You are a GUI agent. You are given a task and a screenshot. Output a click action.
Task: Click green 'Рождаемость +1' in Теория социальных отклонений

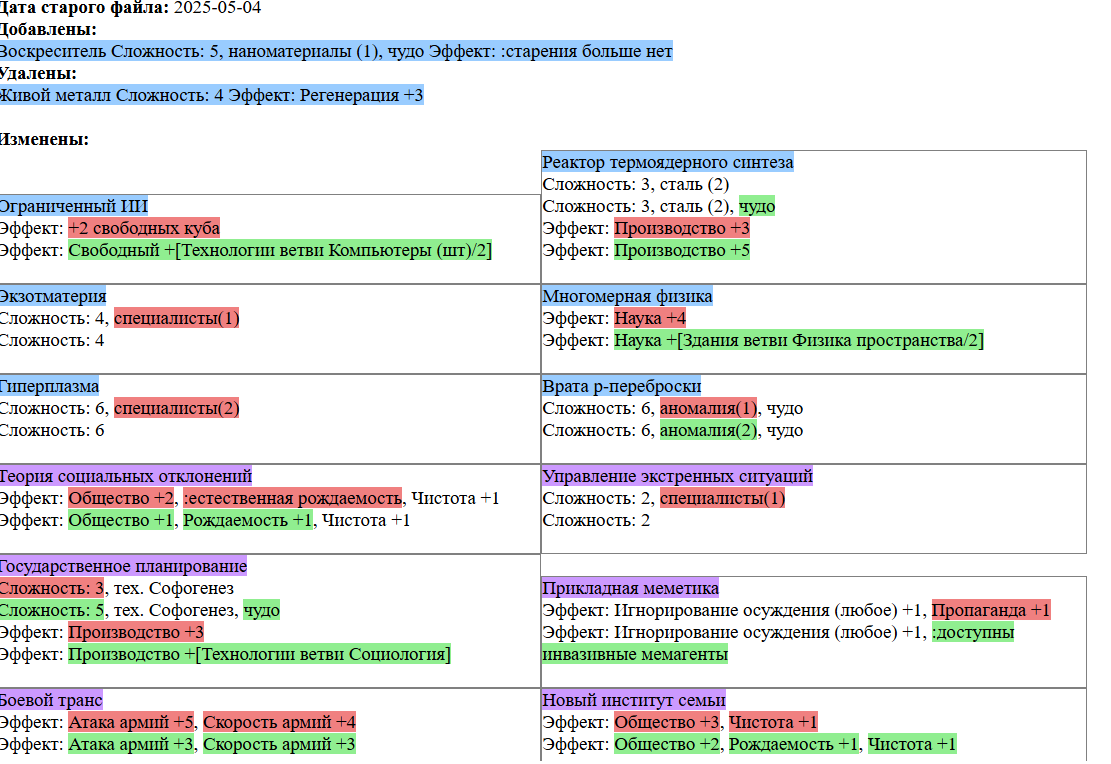click(248, 520)
